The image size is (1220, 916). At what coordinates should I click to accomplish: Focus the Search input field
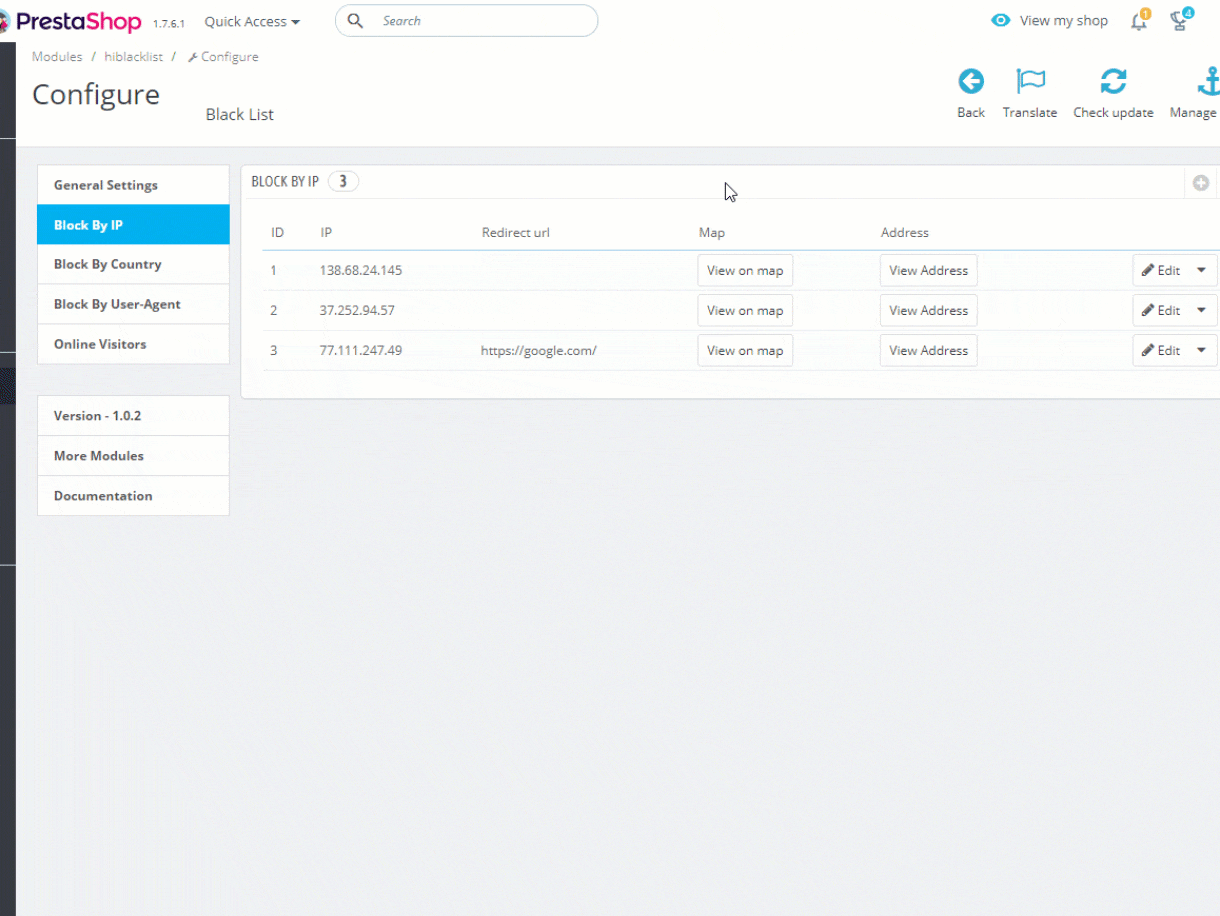click(x=467, y=21)
